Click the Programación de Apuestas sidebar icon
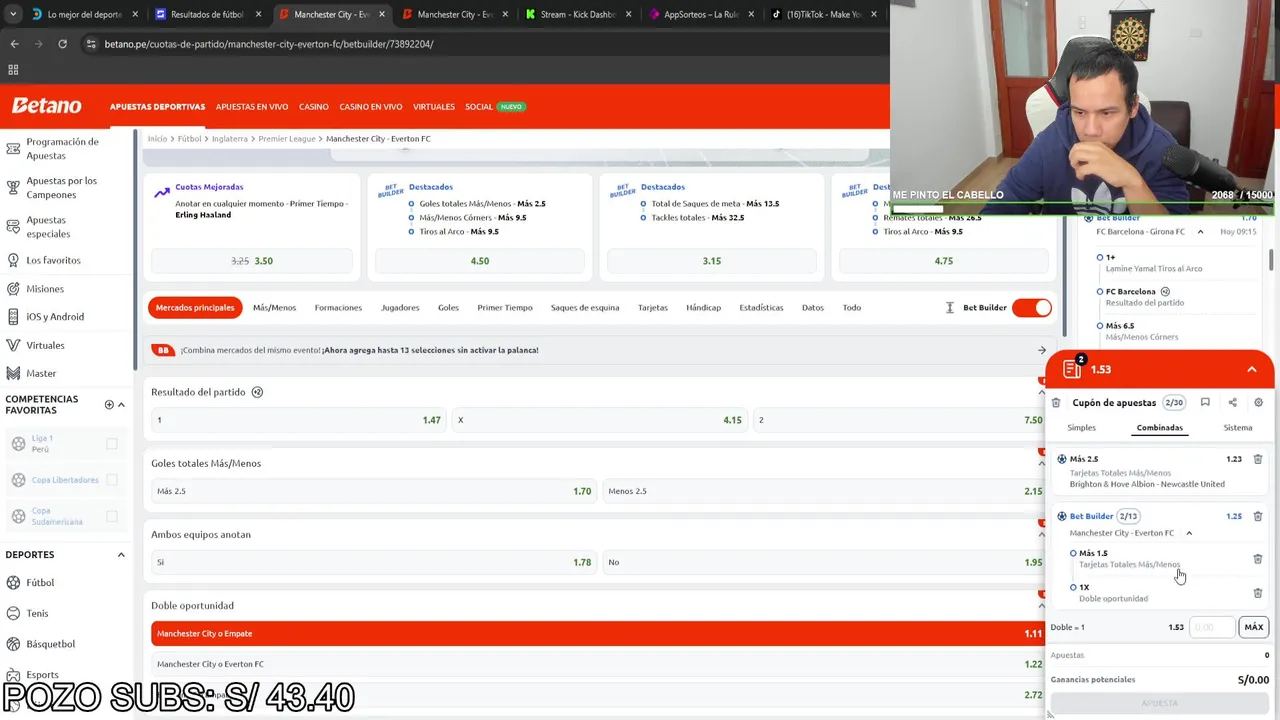Image resolution: width=1280 pixels, height=720 pixels. coord(13,149)
